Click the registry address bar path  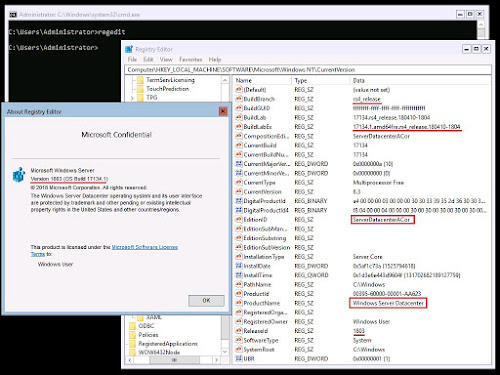pos(241,70)
